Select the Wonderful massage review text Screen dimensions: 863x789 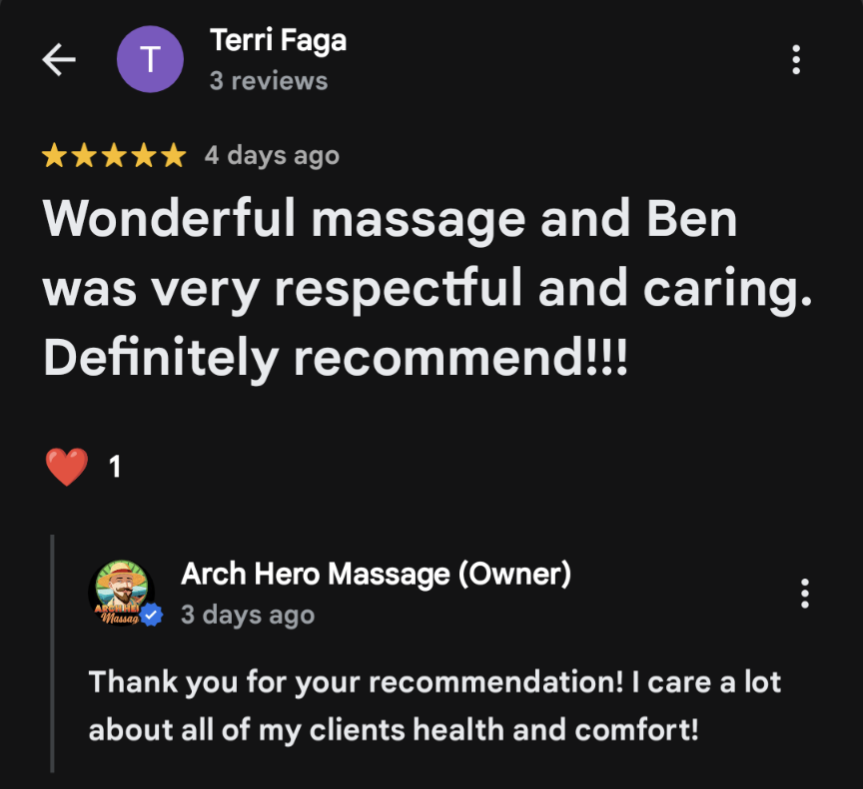tap(428, 288)
